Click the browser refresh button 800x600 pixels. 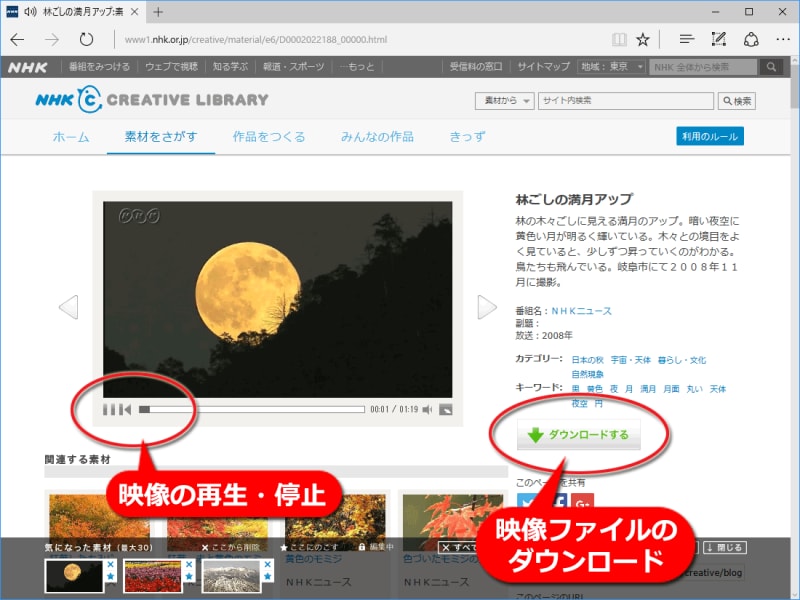coord(87,39)
